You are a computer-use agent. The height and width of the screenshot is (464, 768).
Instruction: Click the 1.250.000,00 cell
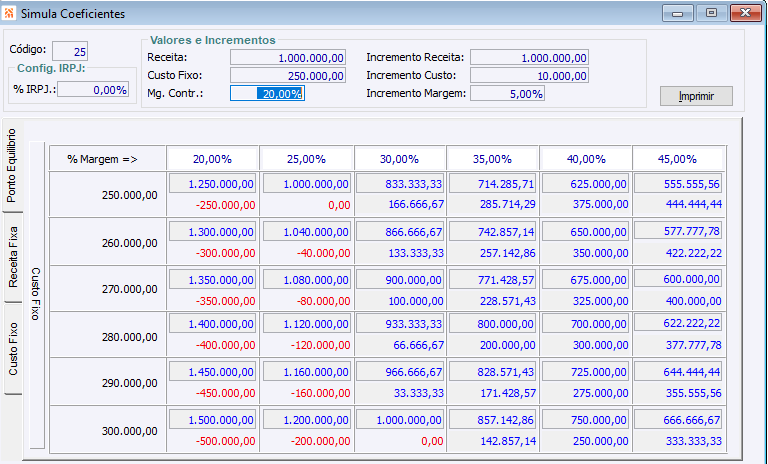coord(213,184)
